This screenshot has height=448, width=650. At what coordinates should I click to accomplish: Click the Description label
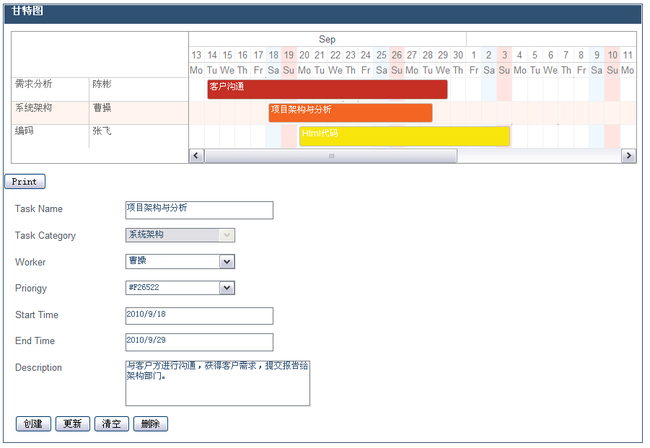click(x=39, y=368)
